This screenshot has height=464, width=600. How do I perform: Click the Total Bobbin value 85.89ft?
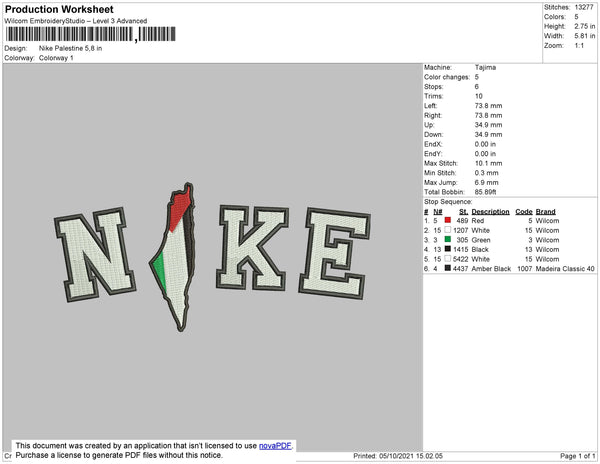[x=486, y=192]
